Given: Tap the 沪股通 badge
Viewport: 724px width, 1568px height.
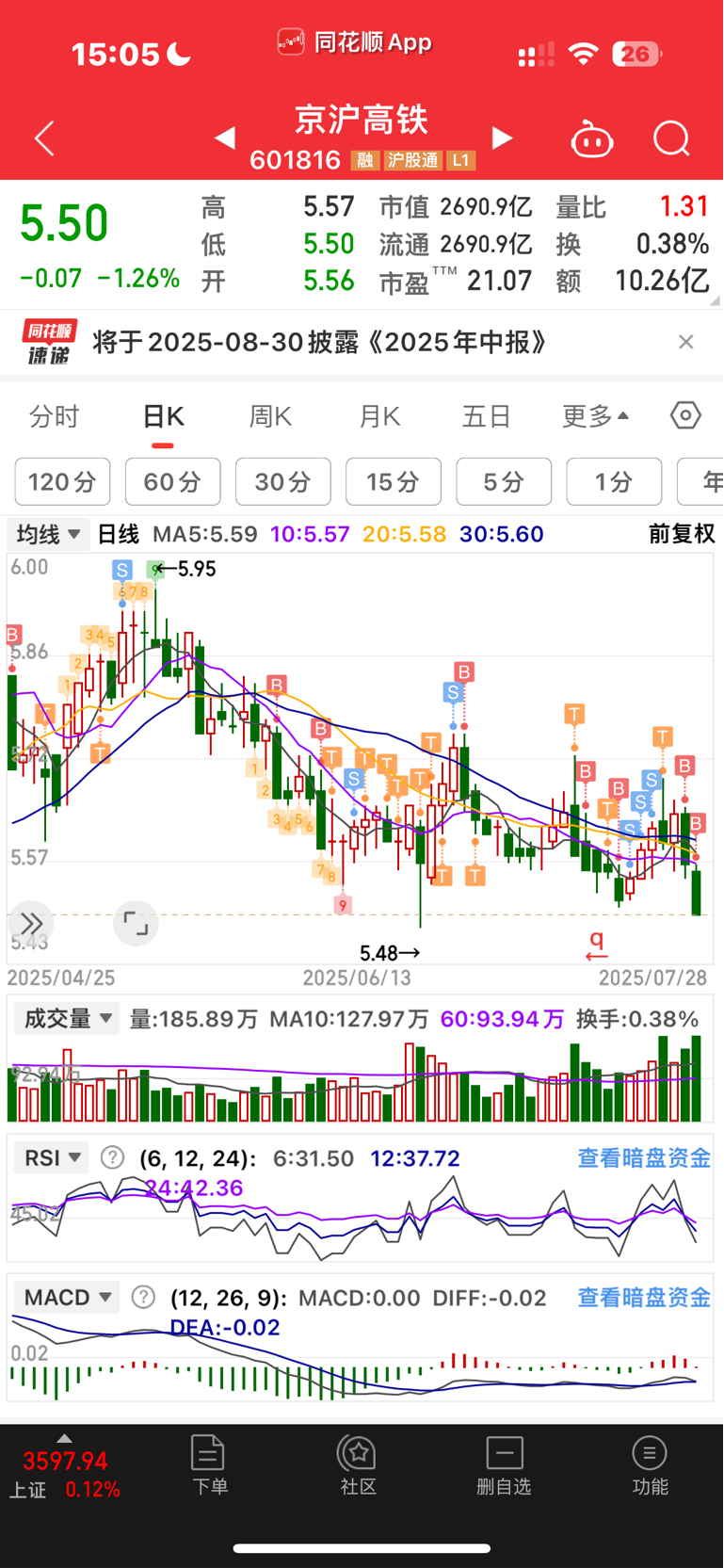Looking at the screenshot, I should coord(412,160).
